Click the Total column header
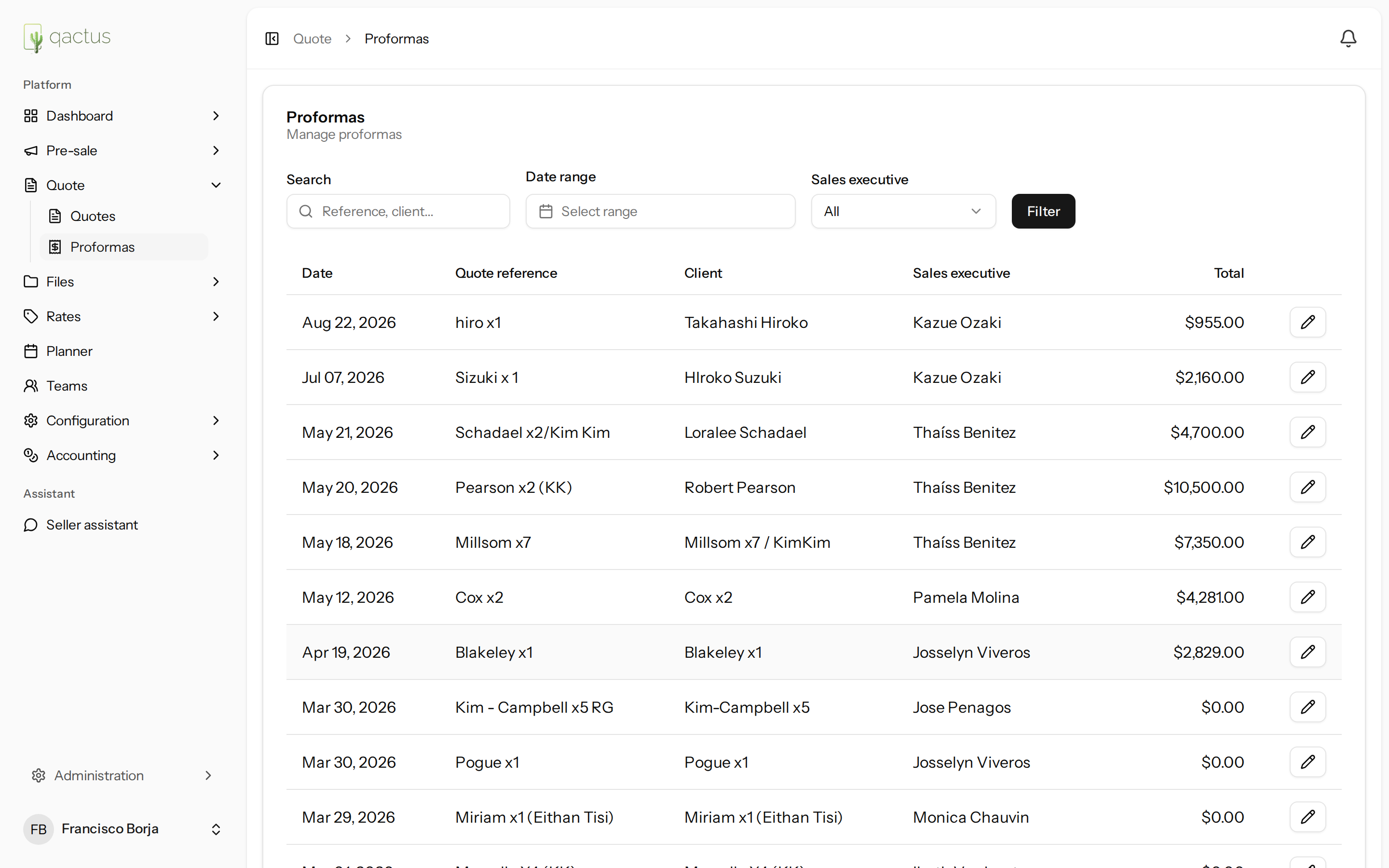 [x=1228, y=273]
